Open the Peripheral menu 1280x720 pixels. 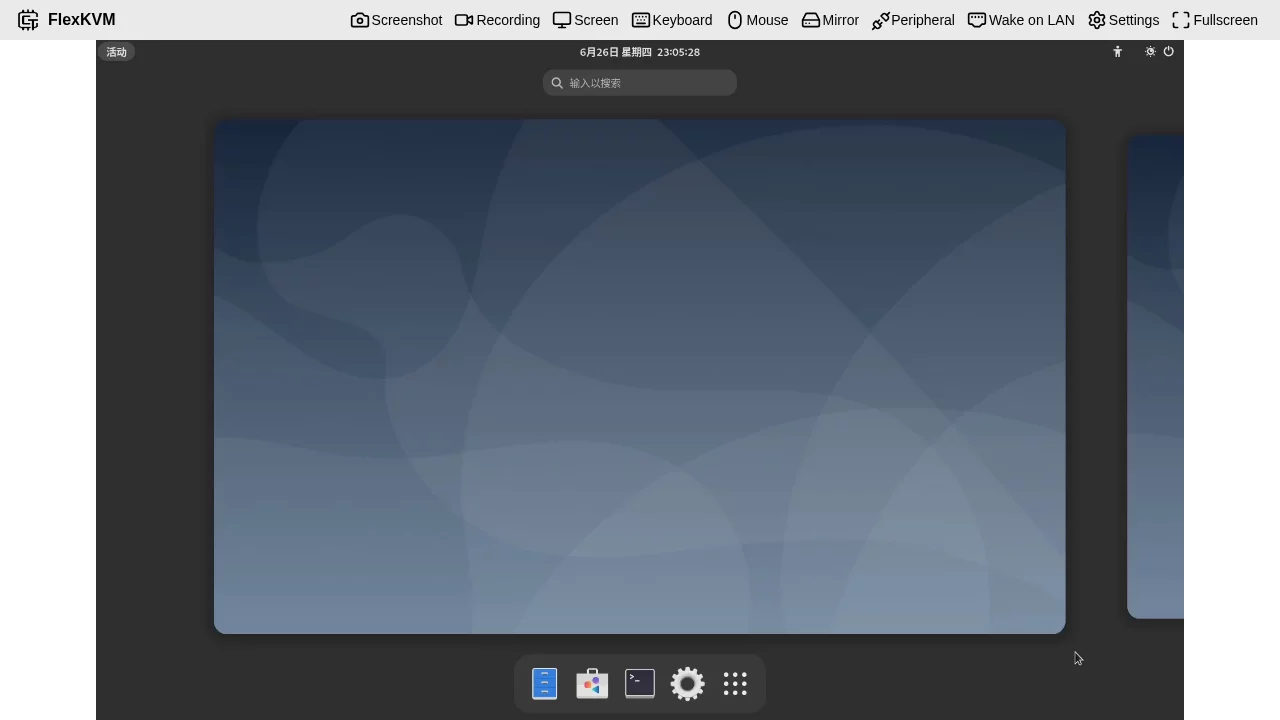(913, 20)
